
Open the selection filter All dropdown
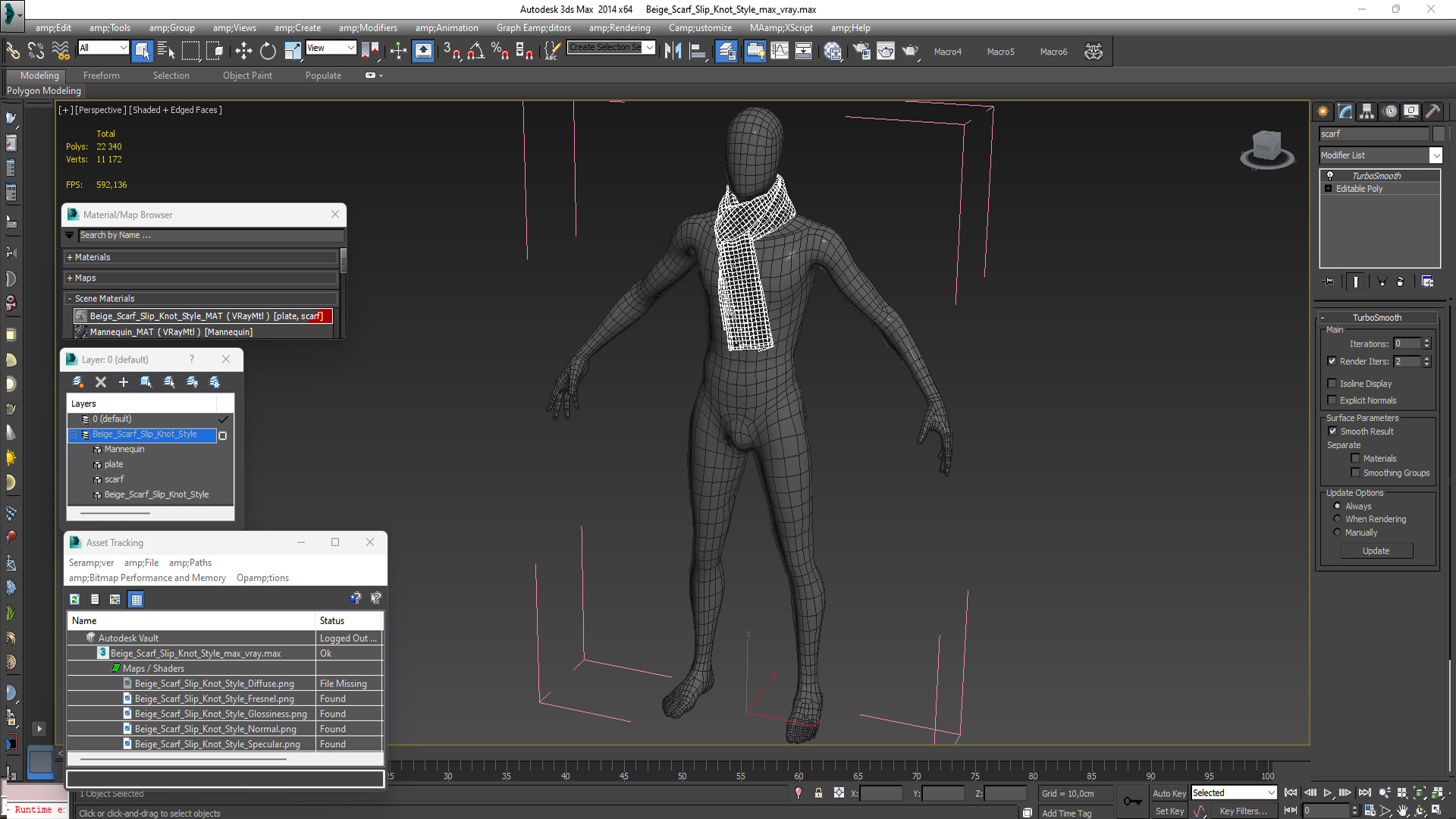[x=103, y=48]
